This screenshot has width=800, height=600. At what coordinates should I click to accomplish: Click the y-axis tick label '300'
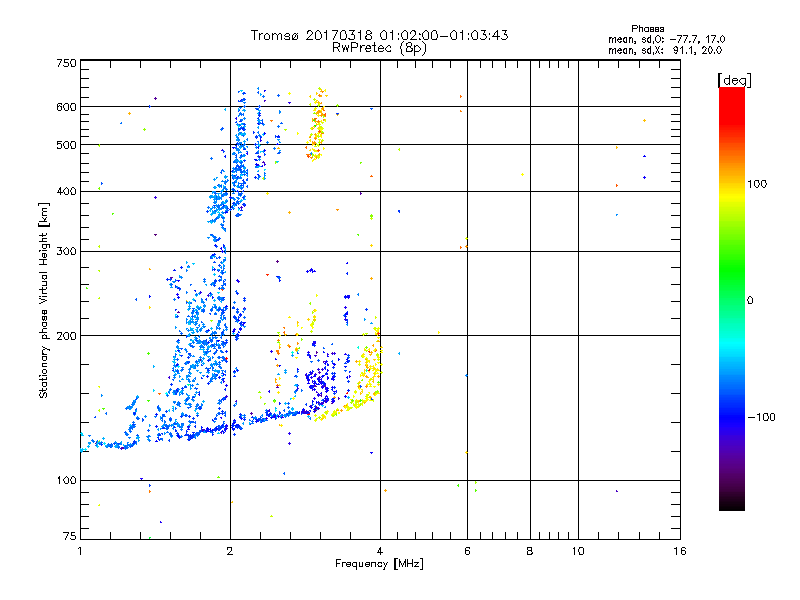[67, 252]
